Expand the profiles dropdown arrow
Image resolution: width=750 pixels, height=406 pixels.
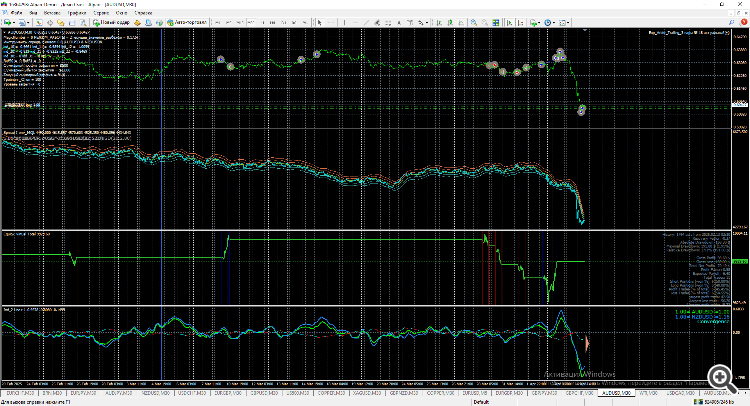pyautogui.click(x=28, y=22)
